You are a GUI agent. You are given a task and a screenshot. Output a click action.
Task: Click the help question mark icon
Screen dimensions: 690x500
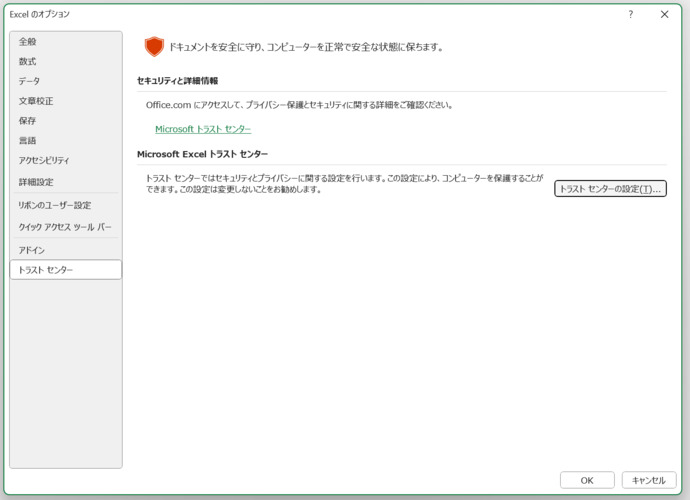631,15
